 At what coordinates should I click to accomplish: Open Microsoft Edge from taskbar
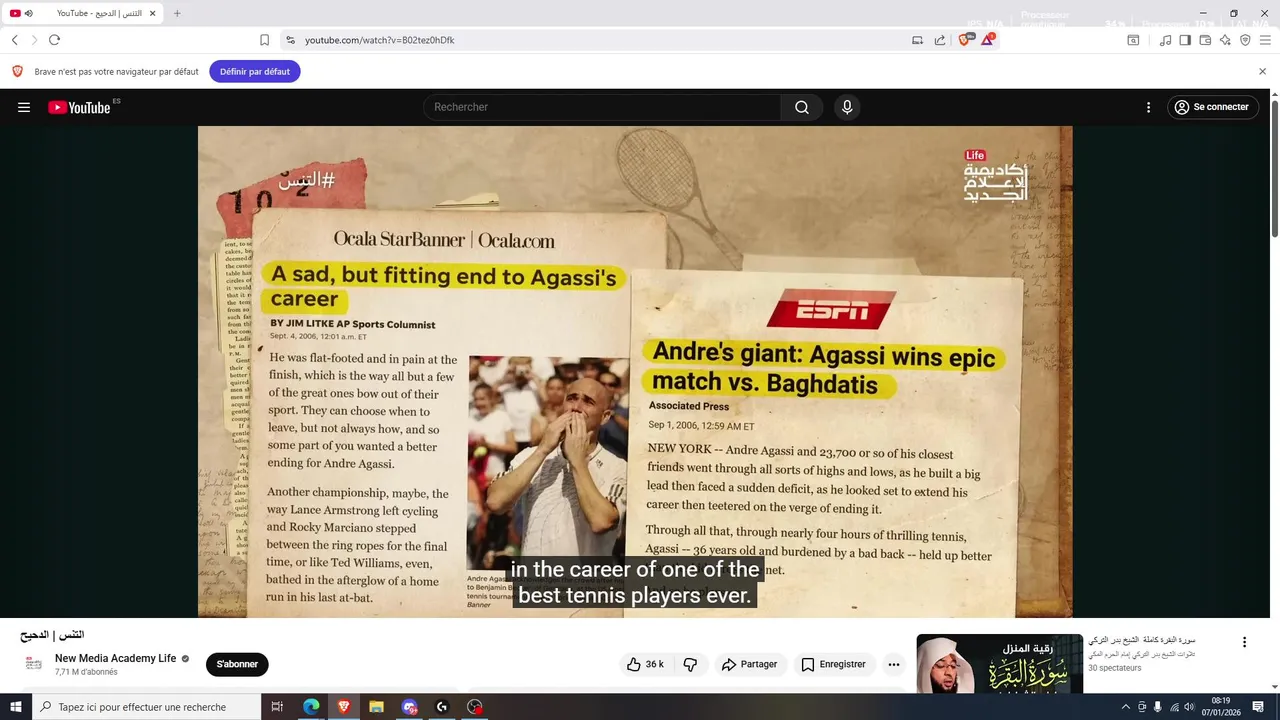coord(311,706)
